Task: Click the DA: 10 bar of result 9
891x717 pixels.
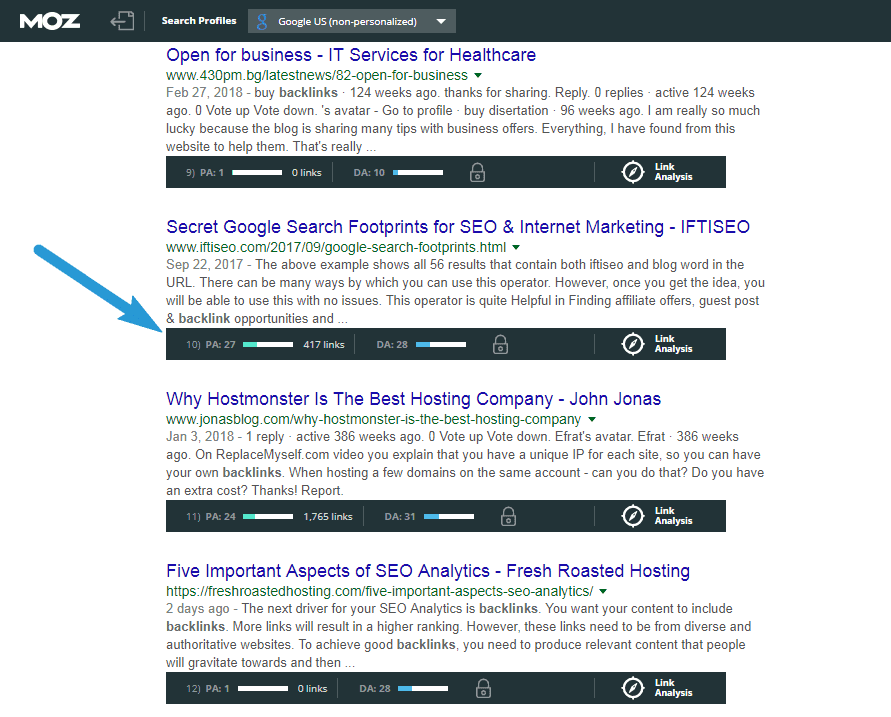Action: point(418,172)
